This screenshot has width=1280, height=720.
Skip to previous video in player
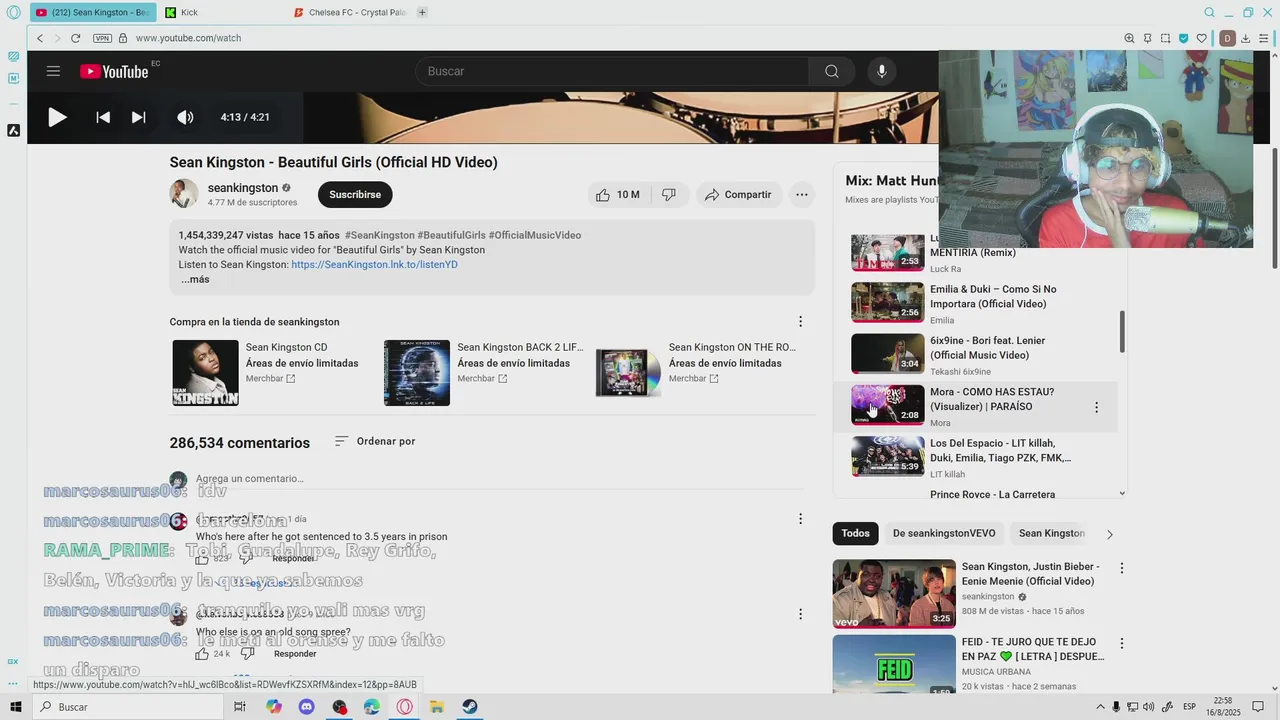click(x=103, y=117)
